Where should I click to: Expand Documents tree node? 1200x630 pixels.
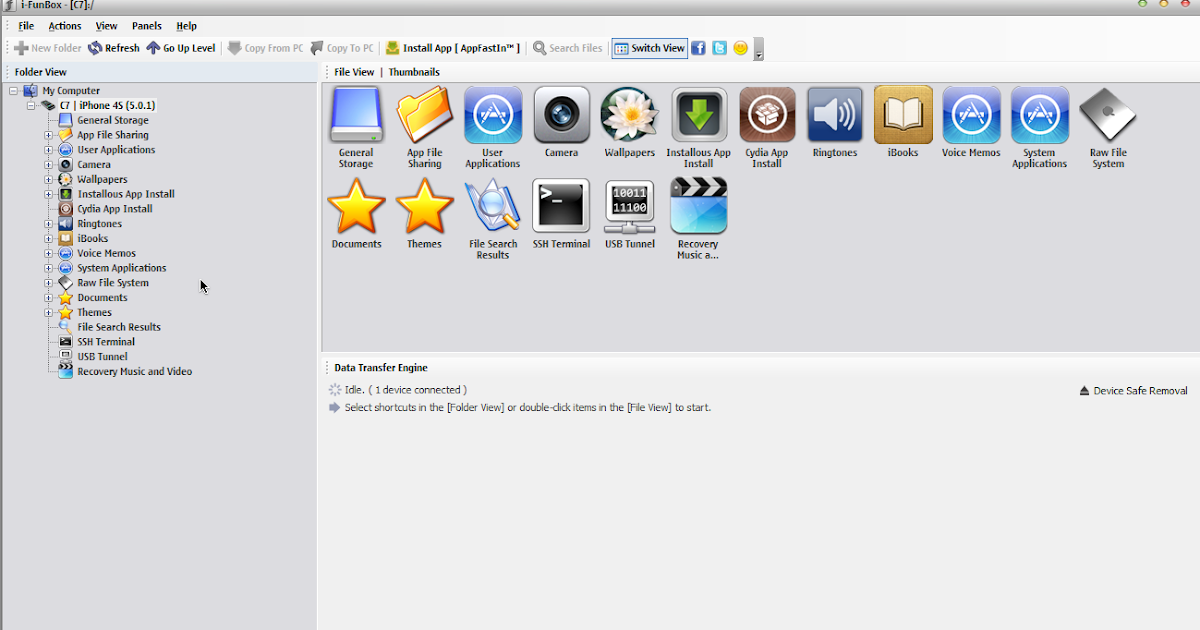tap(48, 298)
